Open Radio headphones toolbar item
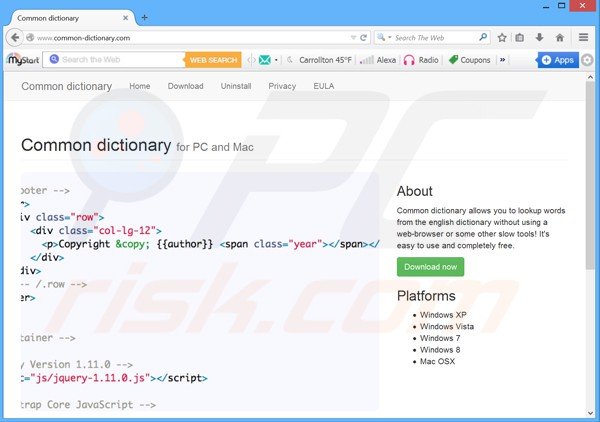This screenshot has height=422, width=600. (x=421, y=60)
